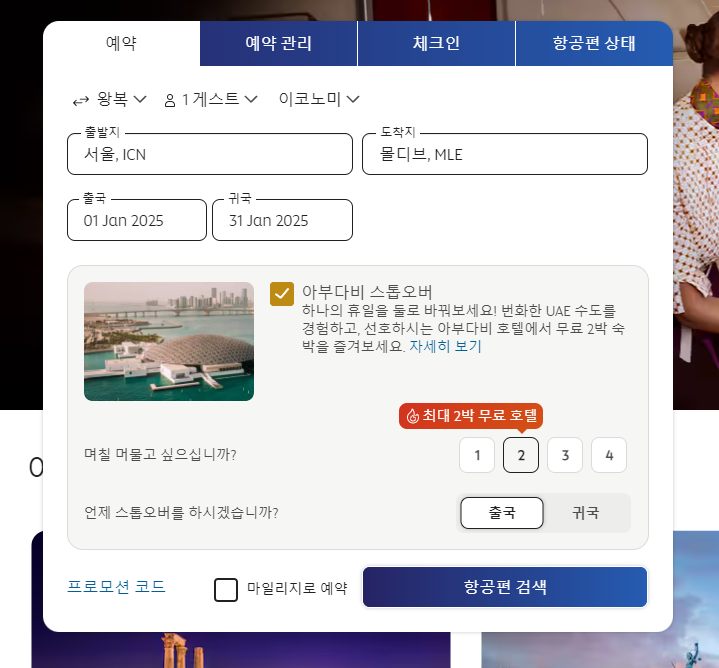
Task: Click the round-trip arrows icon beside 왕복
Action: pos(81,100)
